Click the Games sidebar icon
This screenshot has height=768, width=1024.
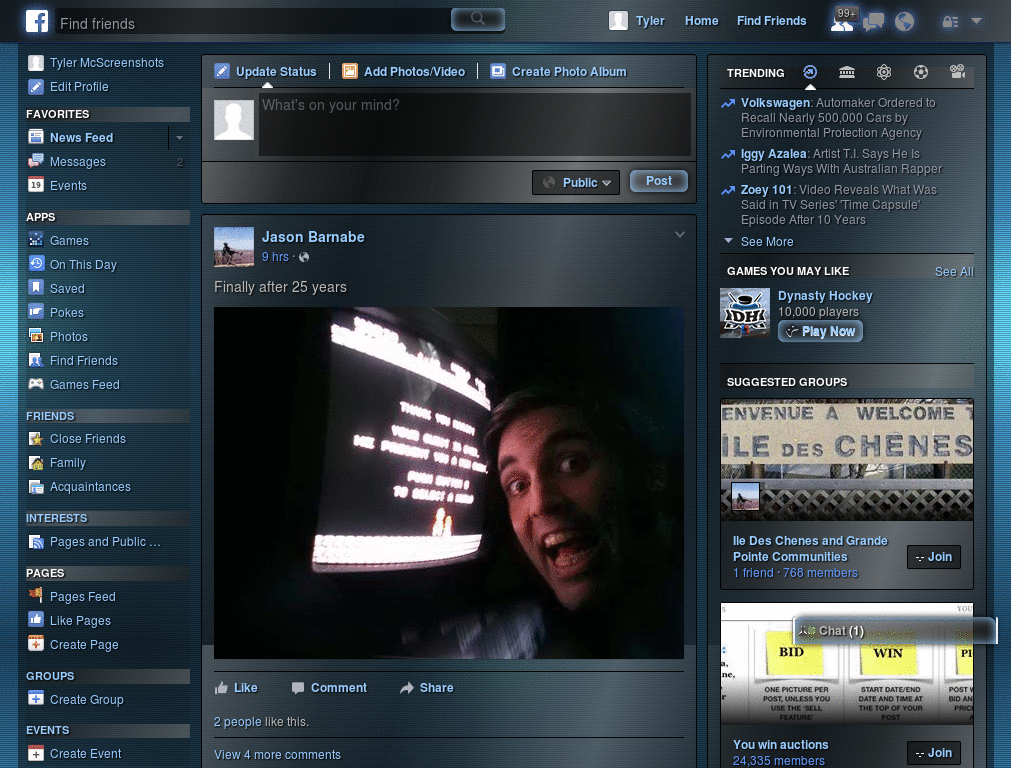(x=36, y=240)
